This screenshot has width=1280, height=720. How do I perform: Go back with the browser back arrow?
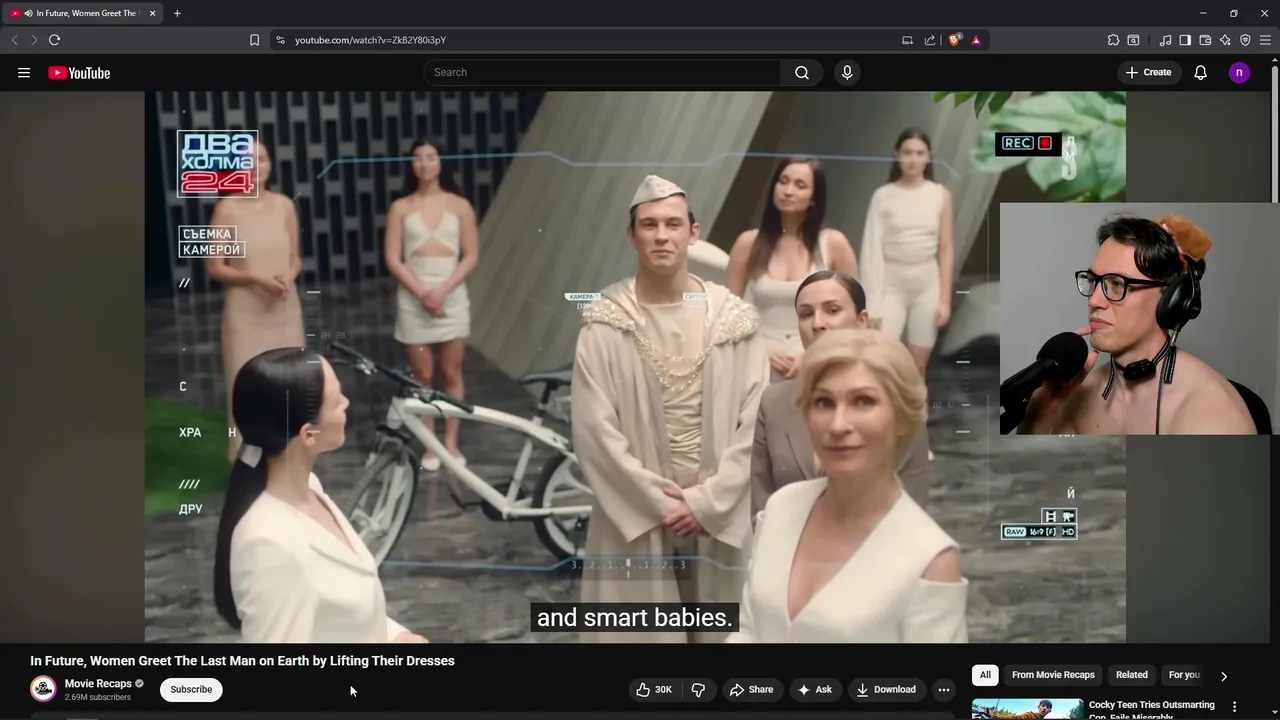14,40
